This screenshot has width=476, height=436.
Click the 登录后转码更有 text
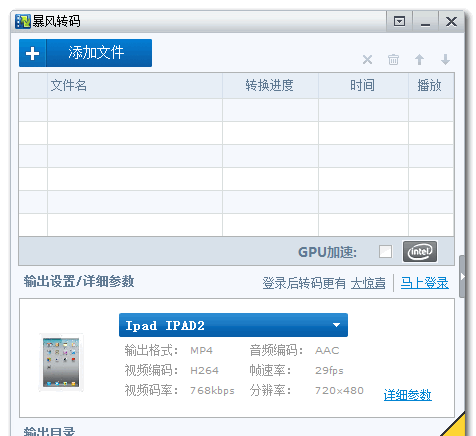click(x=304, y=283)
